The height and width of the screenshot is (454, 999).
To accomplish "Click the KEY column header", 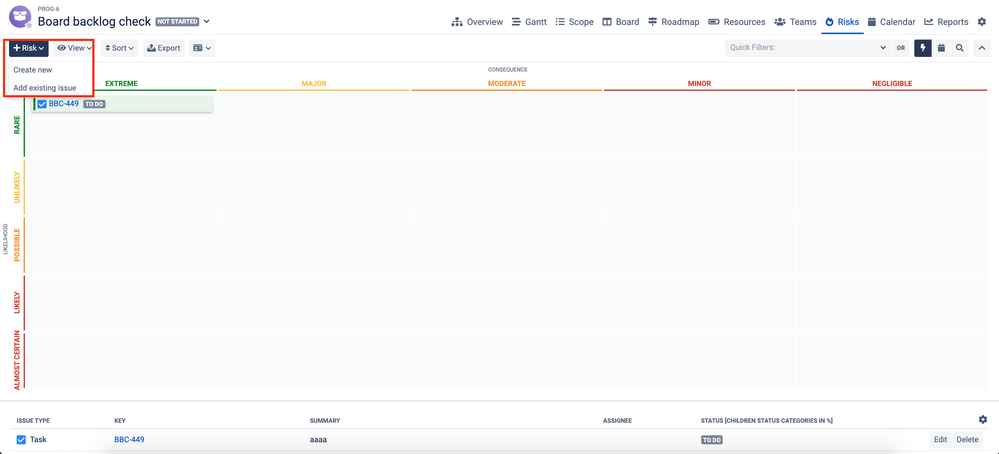I will (x=120, y=421).
